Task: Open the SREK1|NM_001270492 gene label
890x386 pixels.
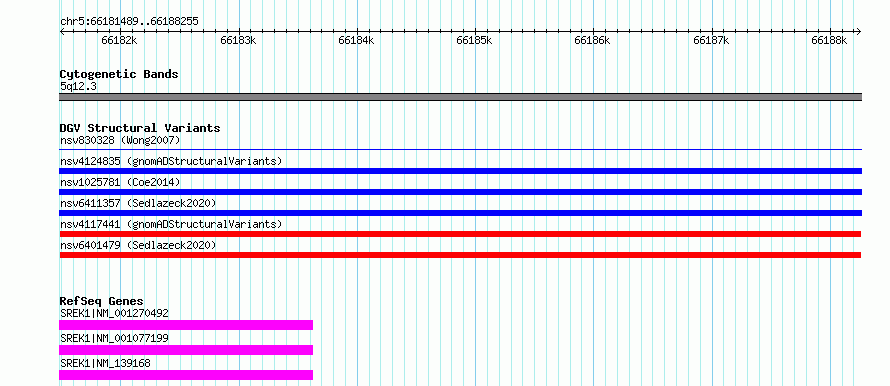Action: click(x=114, y=313)
